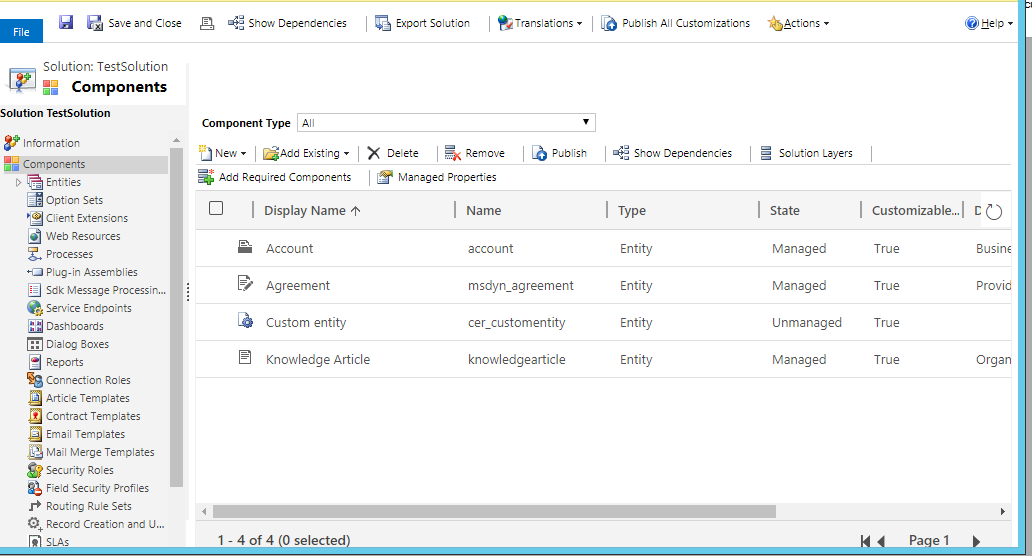
Task: Click the refresh grid icon
Action: pyautogui.click(x=993, y=211)
